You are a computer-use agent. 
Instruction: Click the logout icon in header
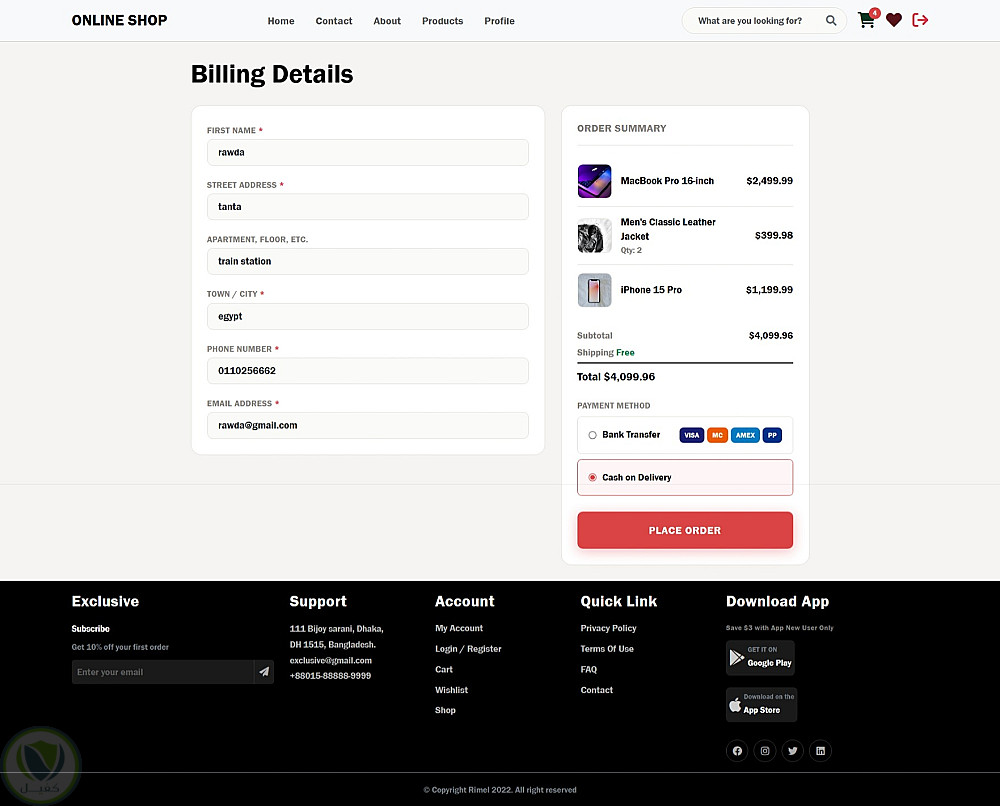pos(920,20)
